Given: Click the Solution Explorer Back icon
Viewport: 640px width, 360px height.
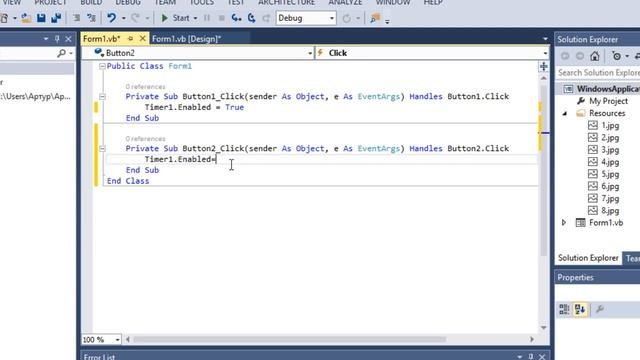Looking at the screenshot, I should 565,56.
